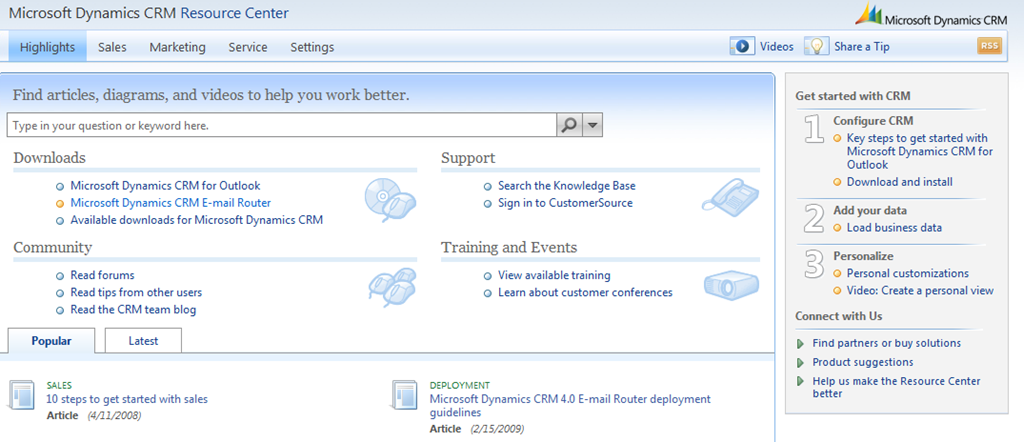1024x442 pixels.
Task: Click the deployment article document icon
Action: pos(405,394)
